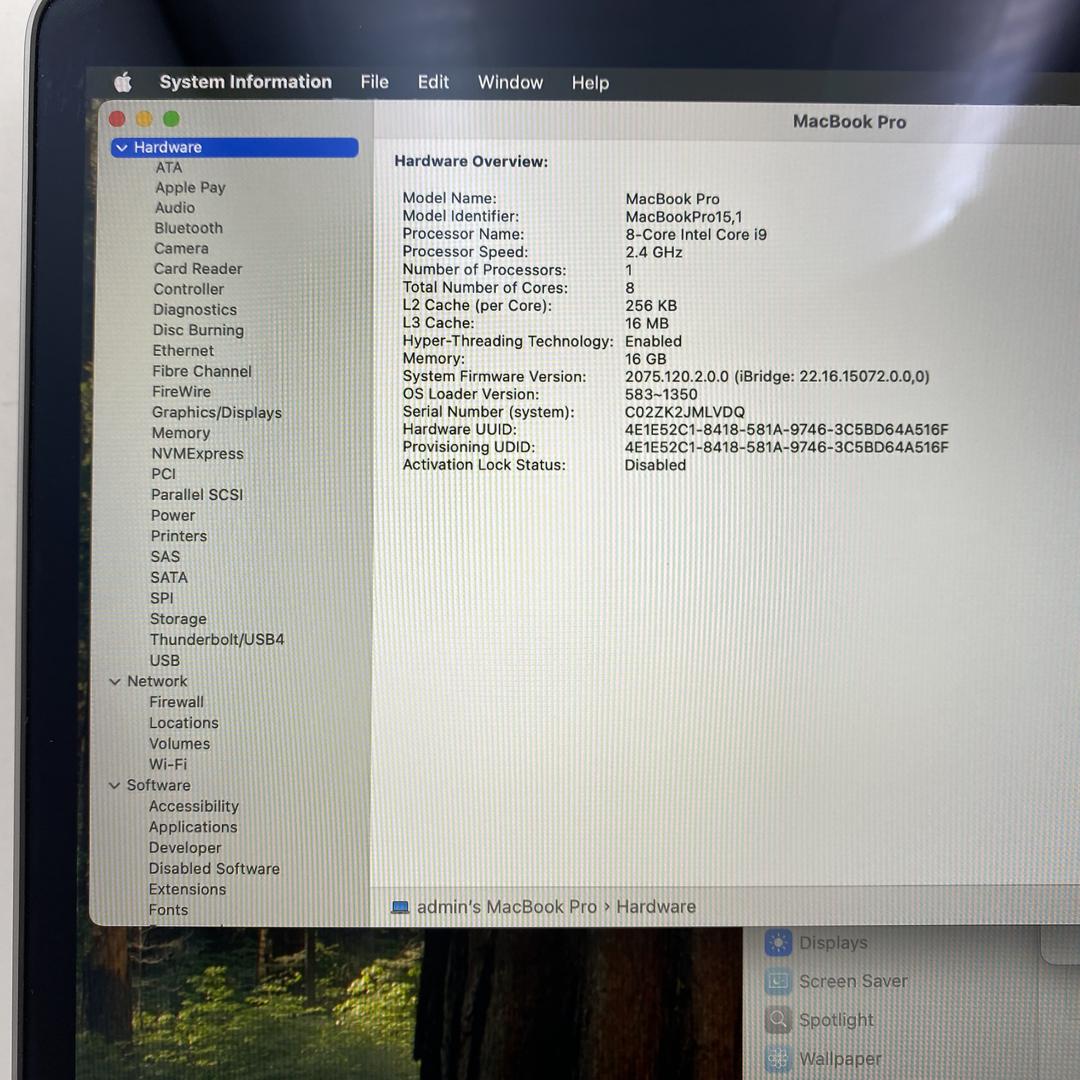
Task: Click the Screen Saver icon in System Settings
Action: pos(778,981)
